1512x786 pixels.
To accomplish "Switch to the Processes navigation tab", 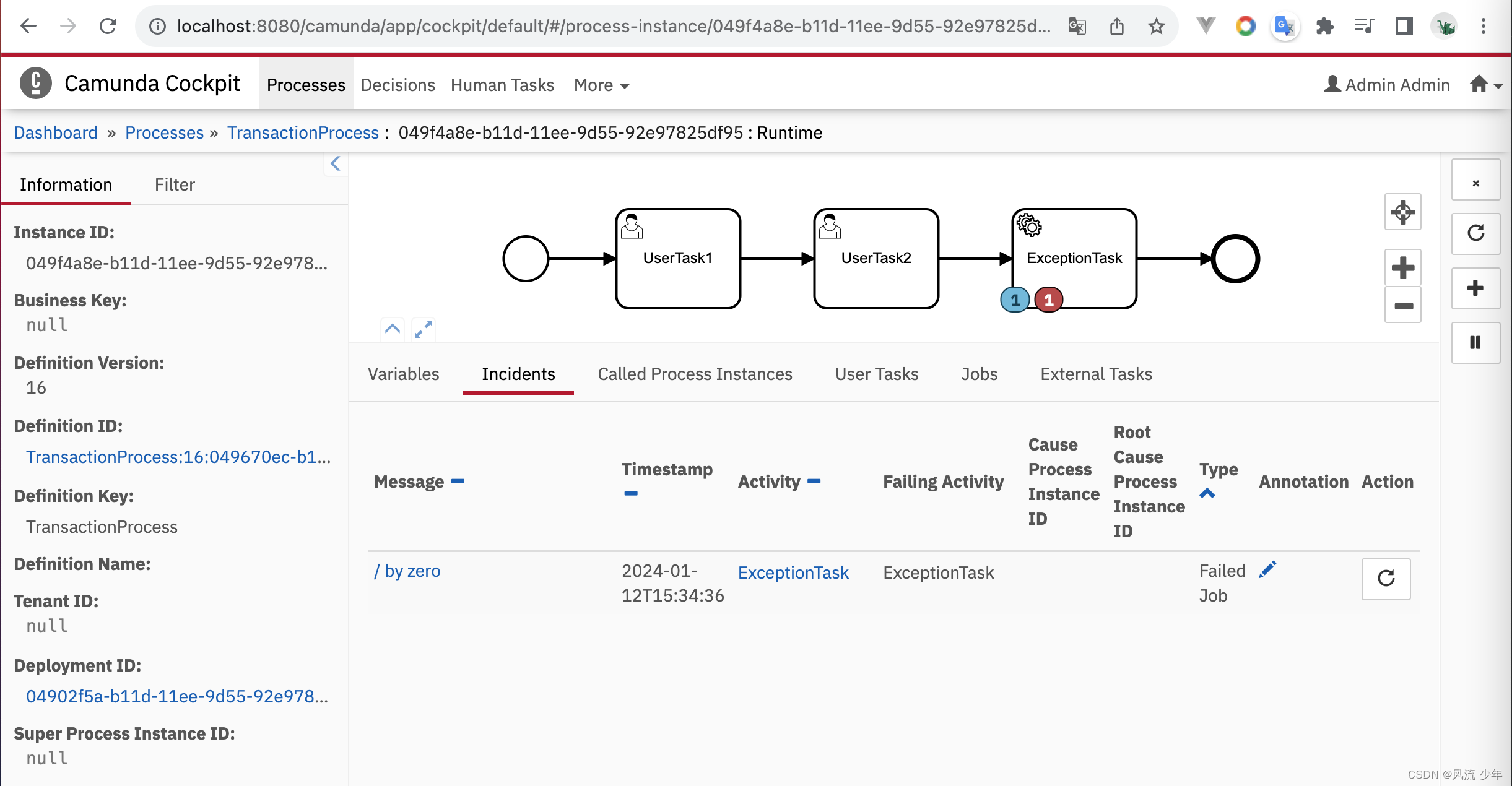I will tap(306, 84).
